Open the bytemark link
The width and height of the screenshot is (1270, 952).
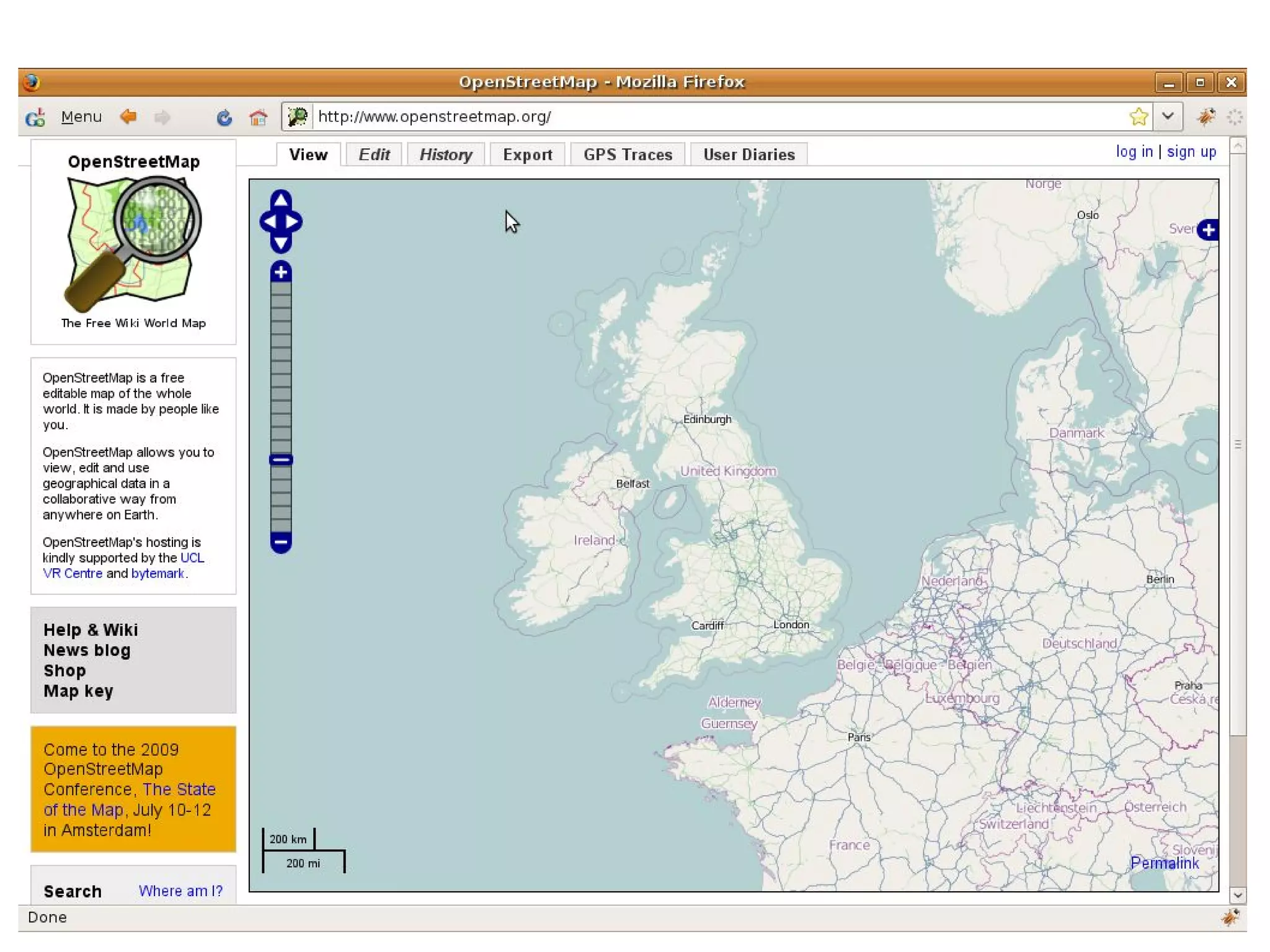(x=158, y=574)
